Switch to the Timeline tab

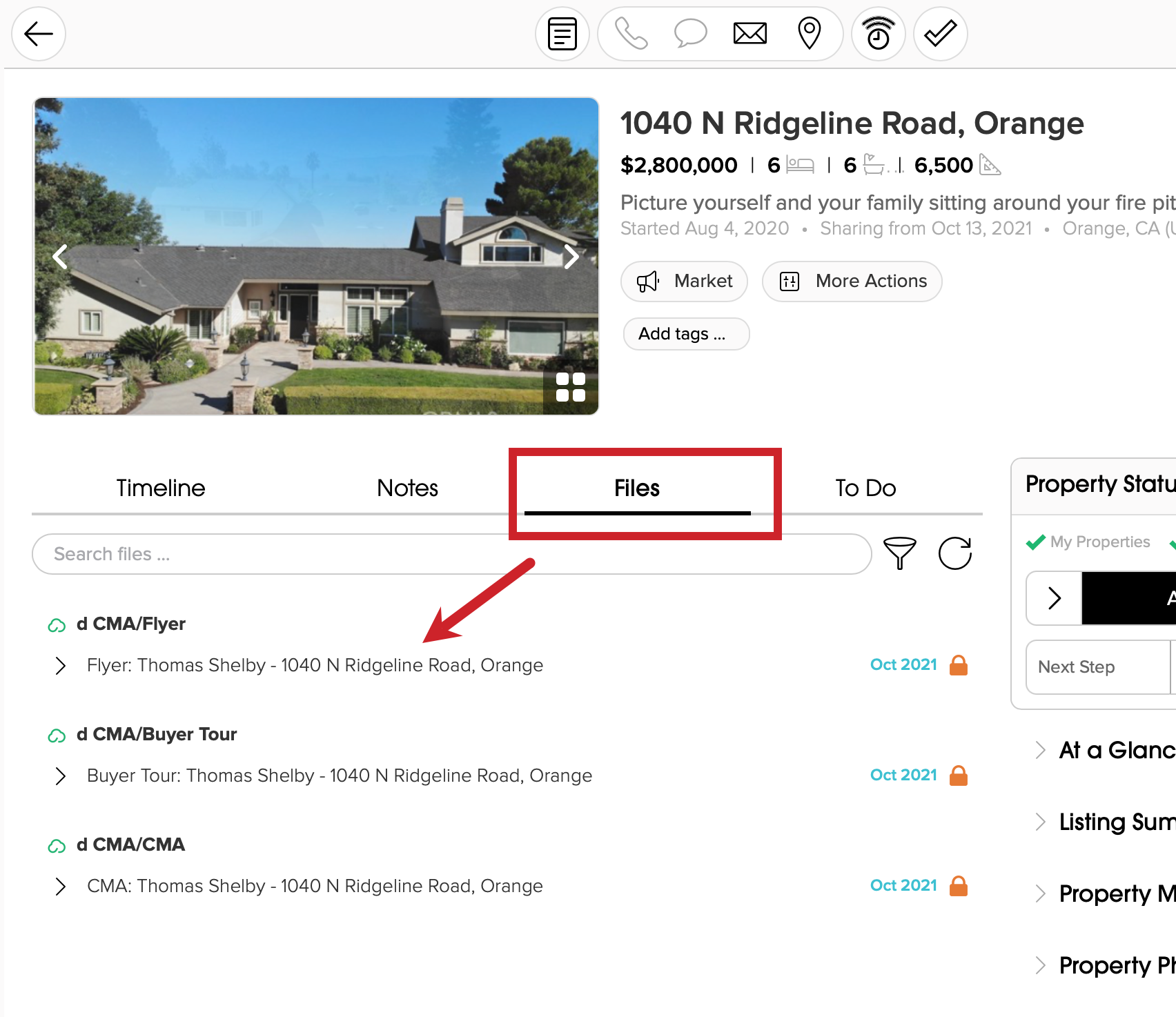tap(159, 488)
